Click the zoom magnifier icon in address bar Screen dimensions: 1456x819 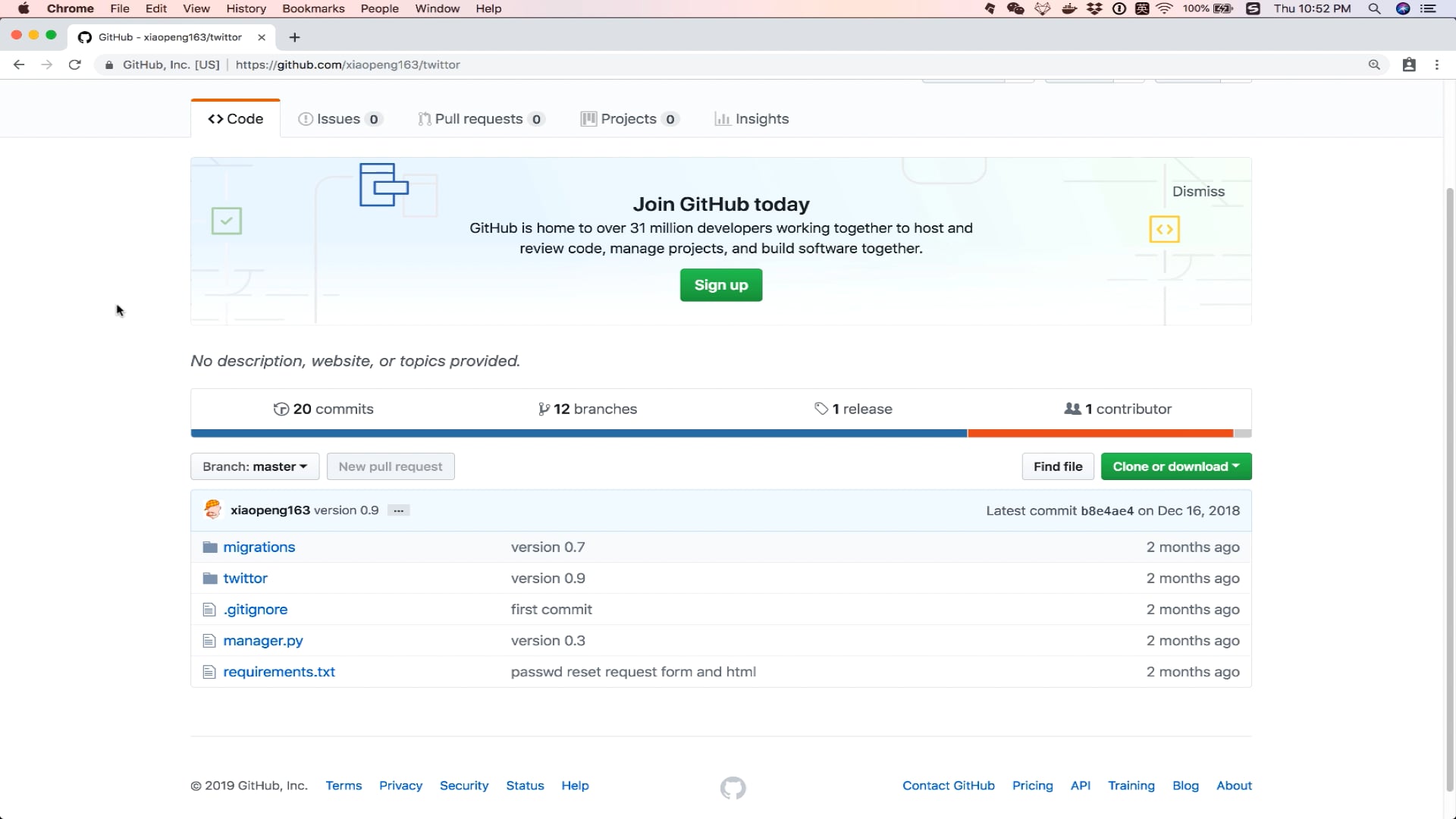1373,64
